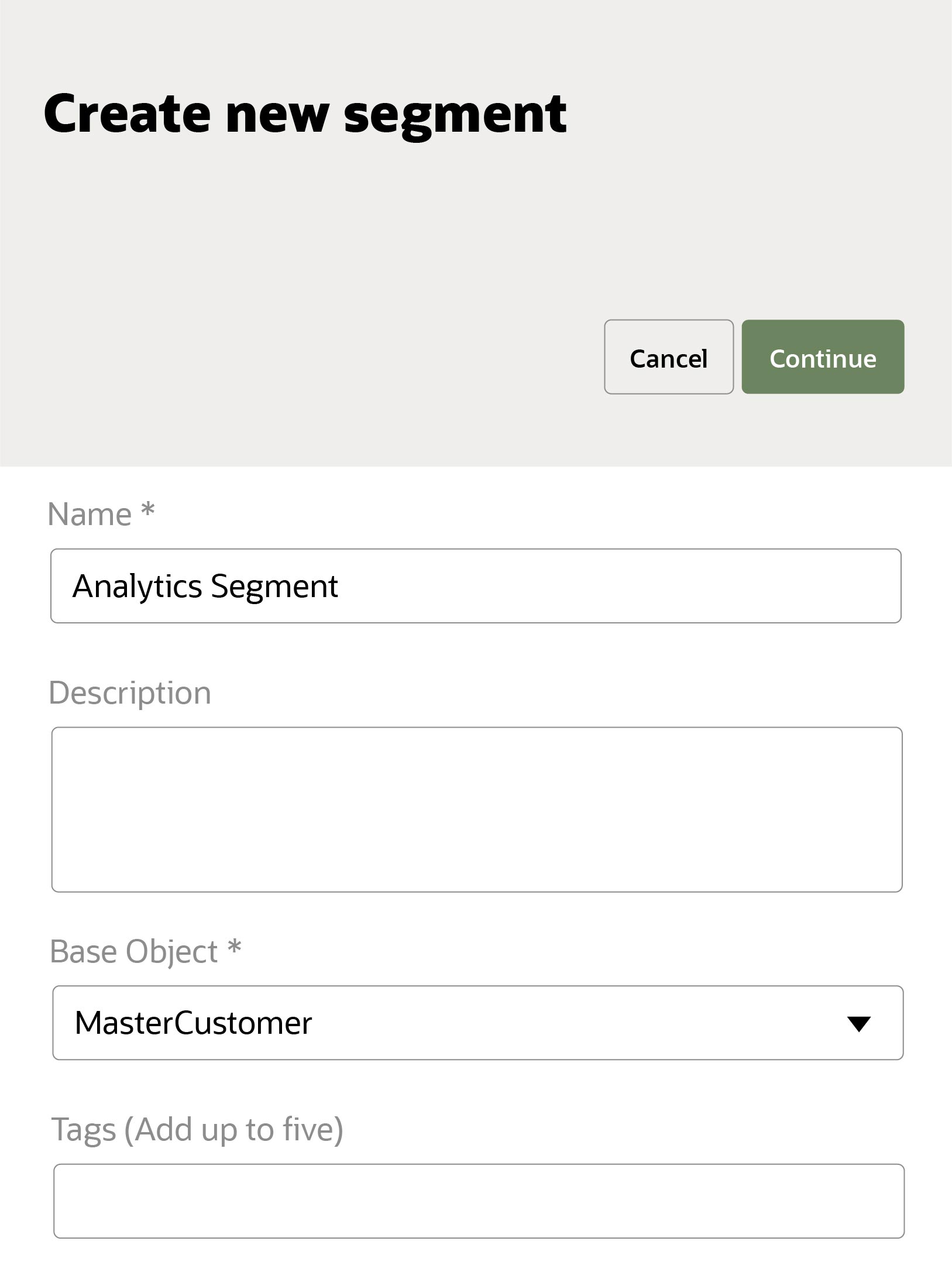
Task: Click the Cancel button
Action: click(x=668, y=357)
